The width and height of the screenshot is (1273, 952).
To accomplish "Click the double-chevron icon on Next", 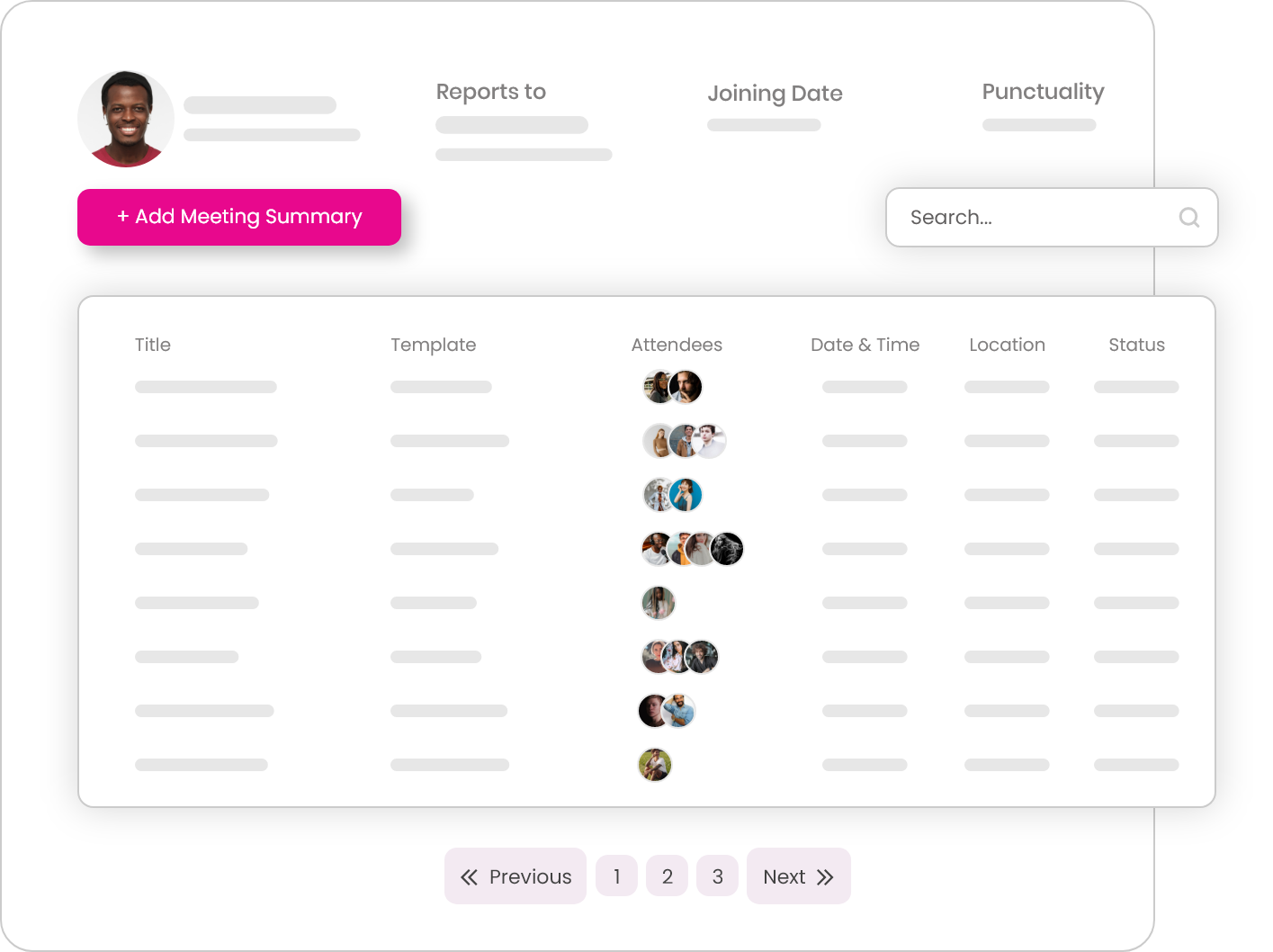I will coord(825,877).
